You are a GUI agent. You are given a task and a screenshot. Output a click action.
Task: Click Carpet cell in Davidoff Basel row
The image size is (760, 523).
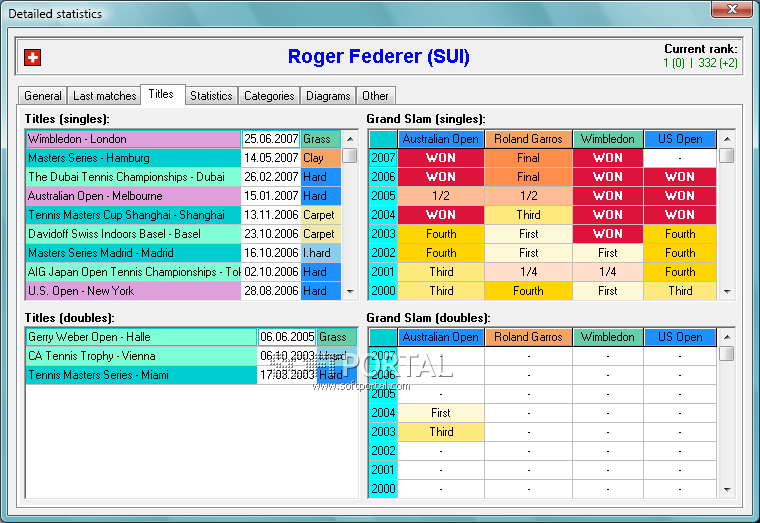321,234
